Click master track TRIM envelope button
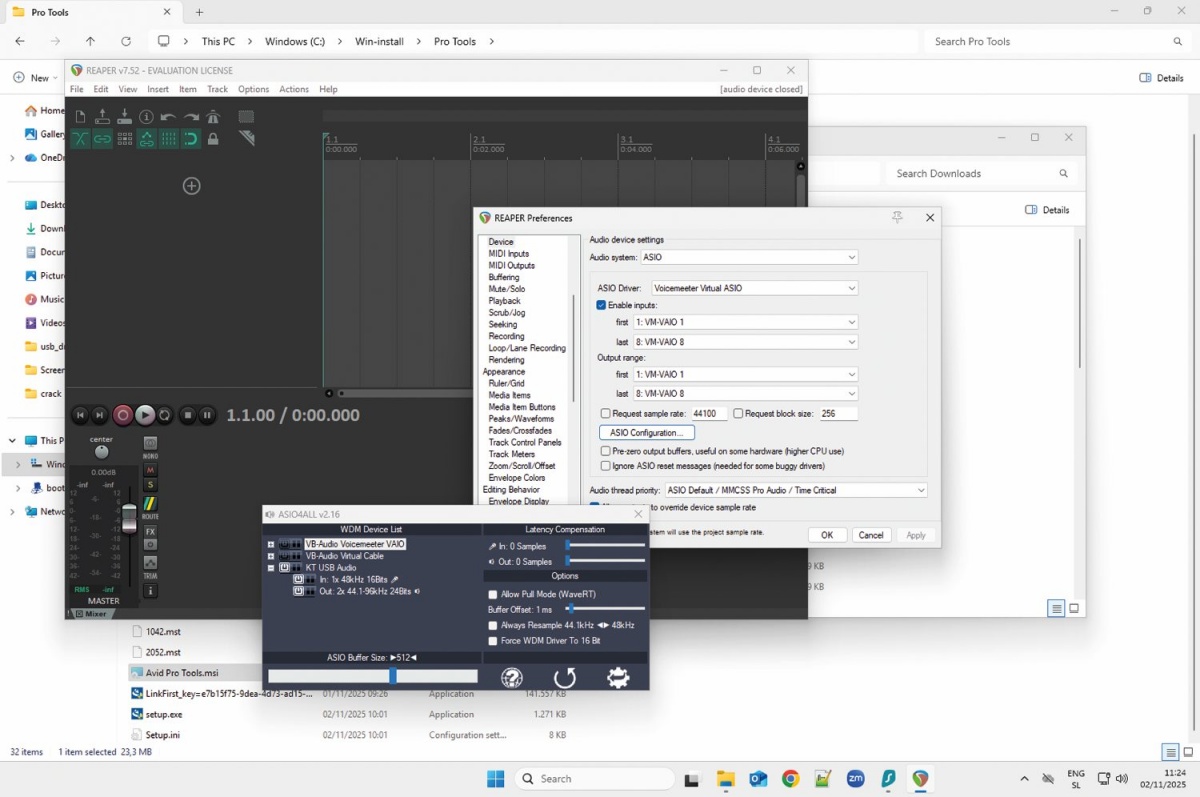The width and height of the screenshot is (1200, 797). 150,563
